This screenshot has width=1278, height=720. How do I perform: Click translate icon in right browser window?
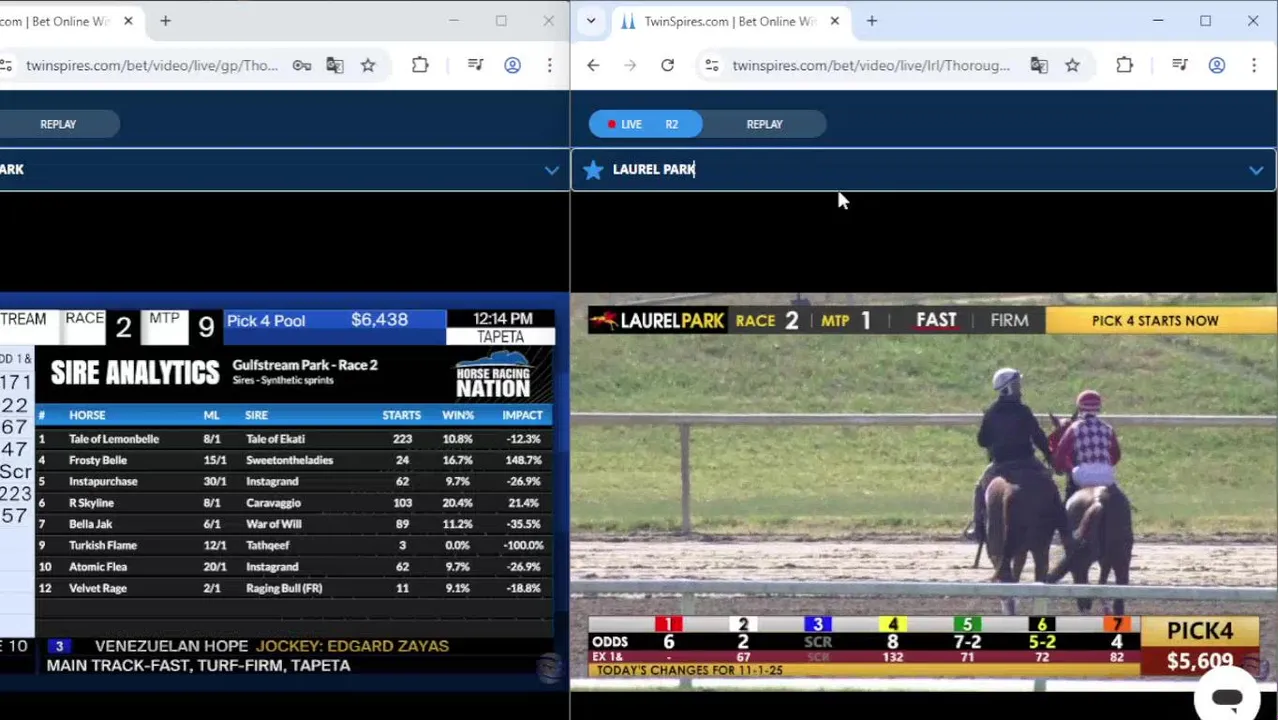[x=1039, y=65]
